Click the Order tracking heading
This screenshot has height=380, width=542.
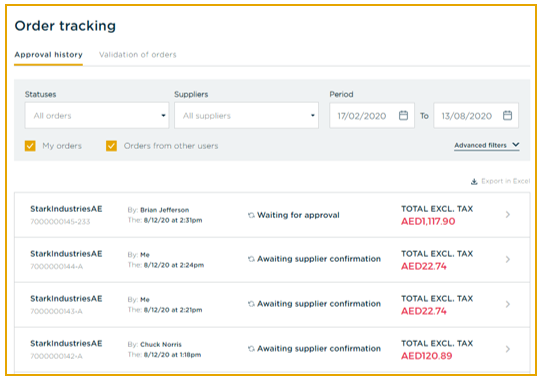click(65, 26)
